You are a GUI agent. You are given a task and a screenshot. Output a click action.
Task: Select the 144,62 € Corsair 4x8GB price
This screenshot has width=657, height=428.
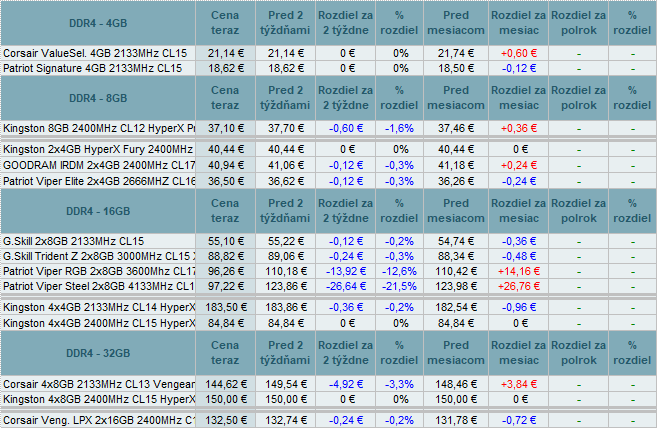click(226, 384)
